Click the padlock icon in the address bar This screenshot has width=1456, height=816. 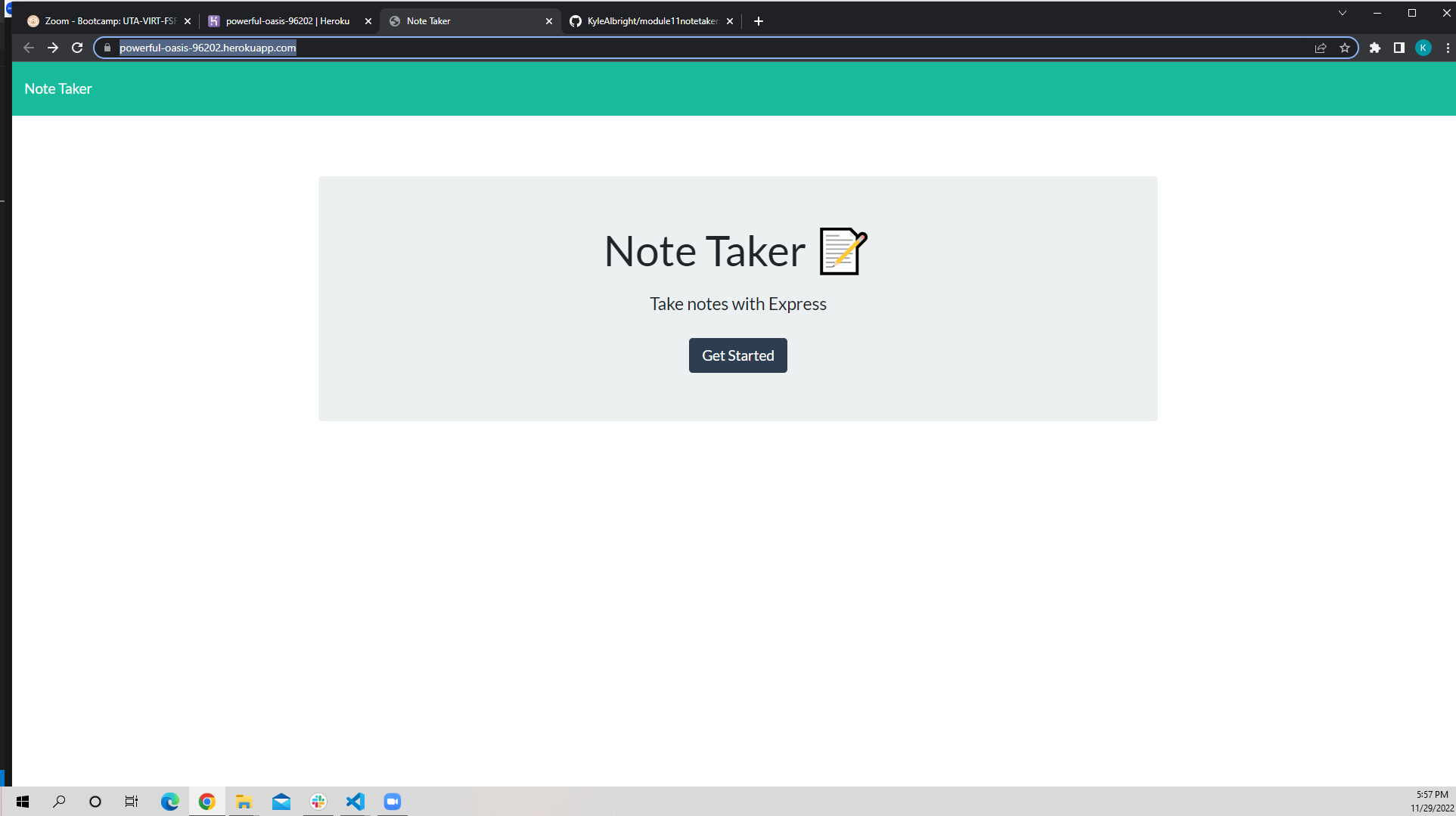[107, 48]
